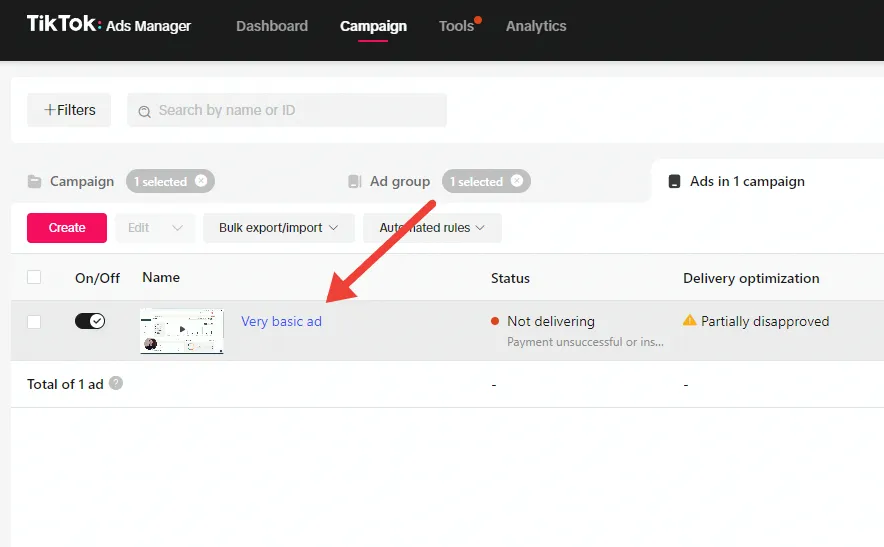Click the search magnifier icon
Image resolution: width=884 pixels, height=547 pixels.
(x=144, y=111)
